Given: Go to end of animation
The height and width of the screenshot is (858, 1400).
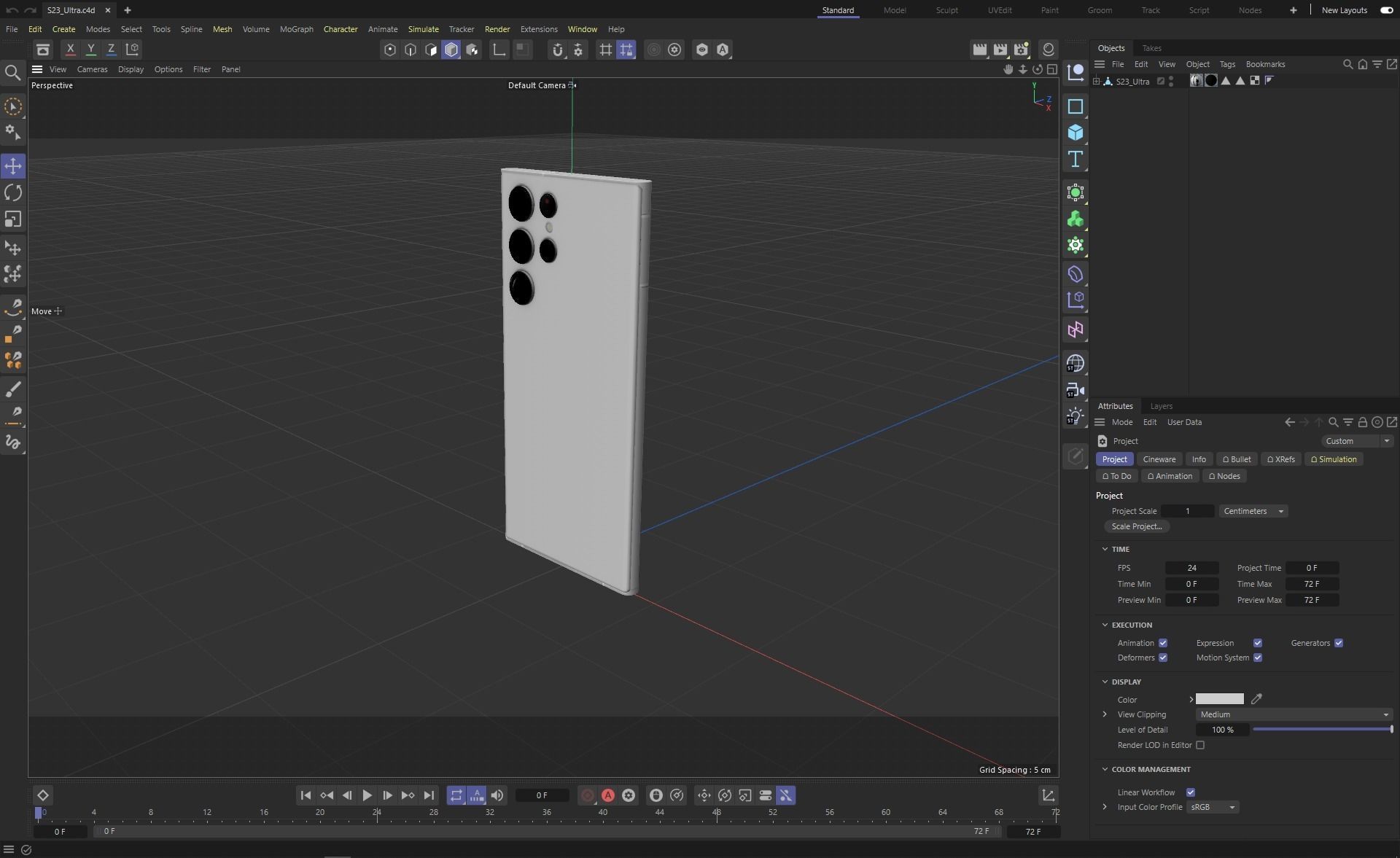Looking at the screenshot, I should pos(429,795).
